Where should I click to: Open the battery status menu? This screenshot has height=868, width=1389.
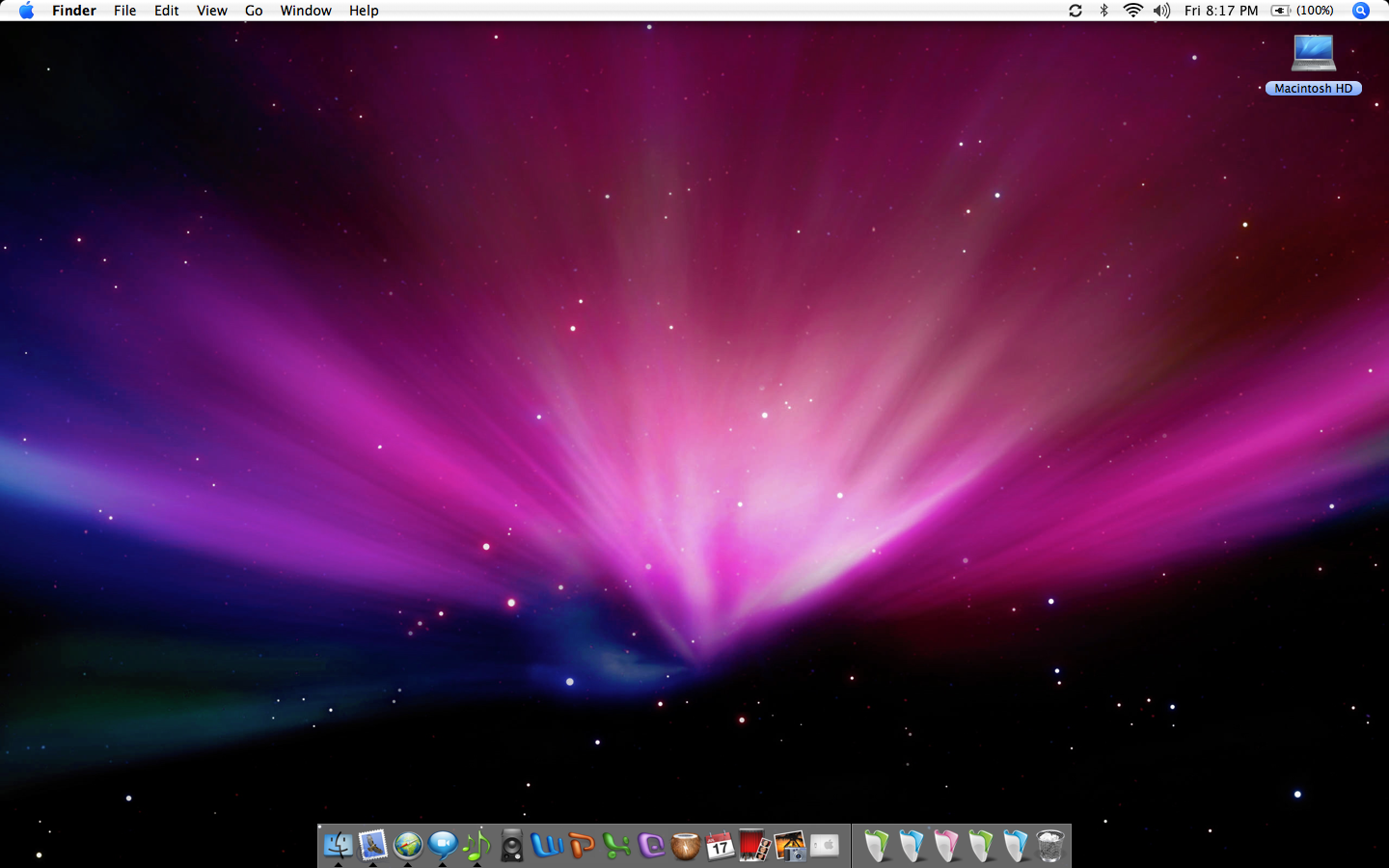click(x=1281, y=11)
